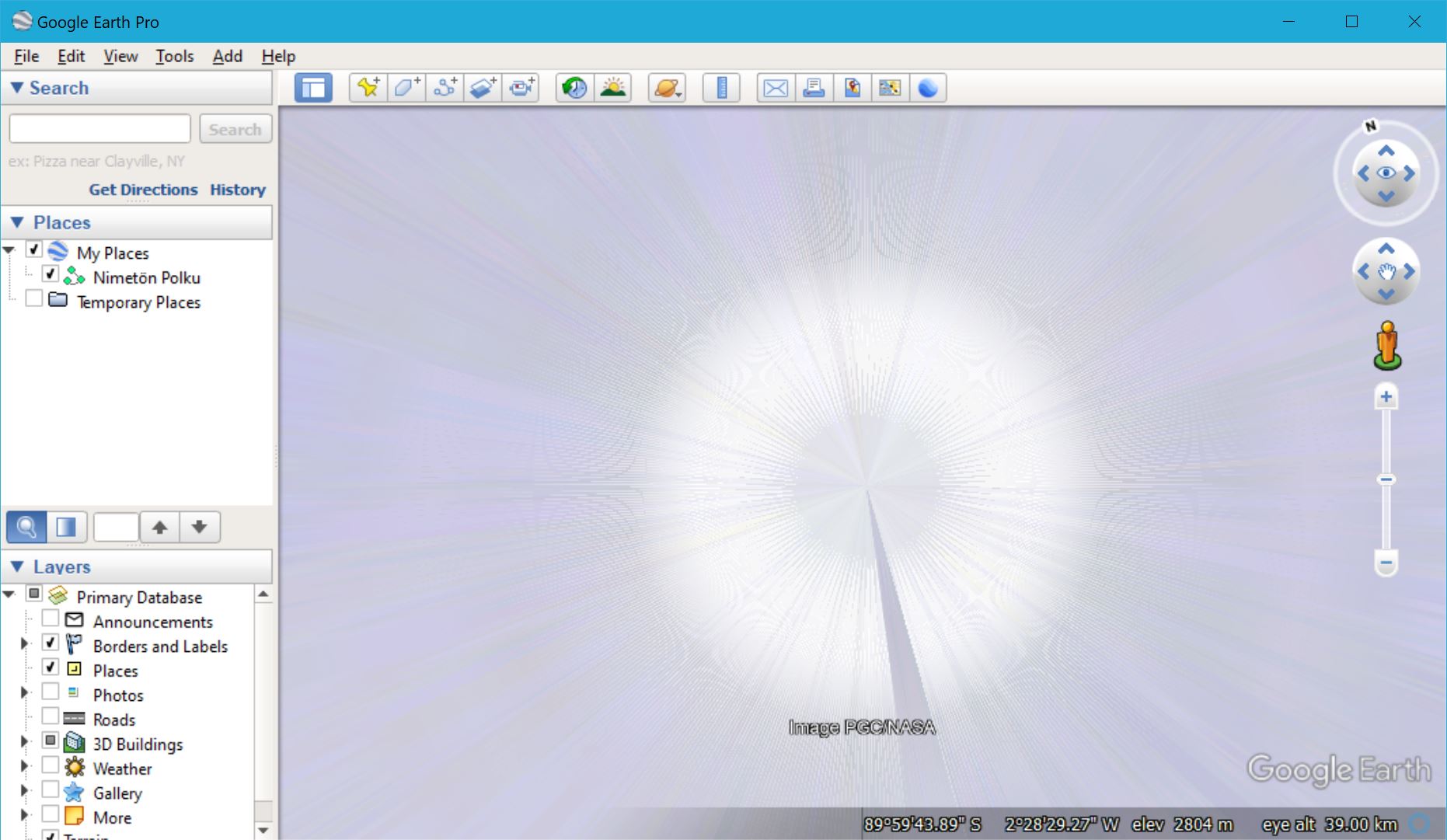The width and height of the screenshot is (1447, 840).
Task: Click the N north-up compass marker
Action: point(1371,125)
